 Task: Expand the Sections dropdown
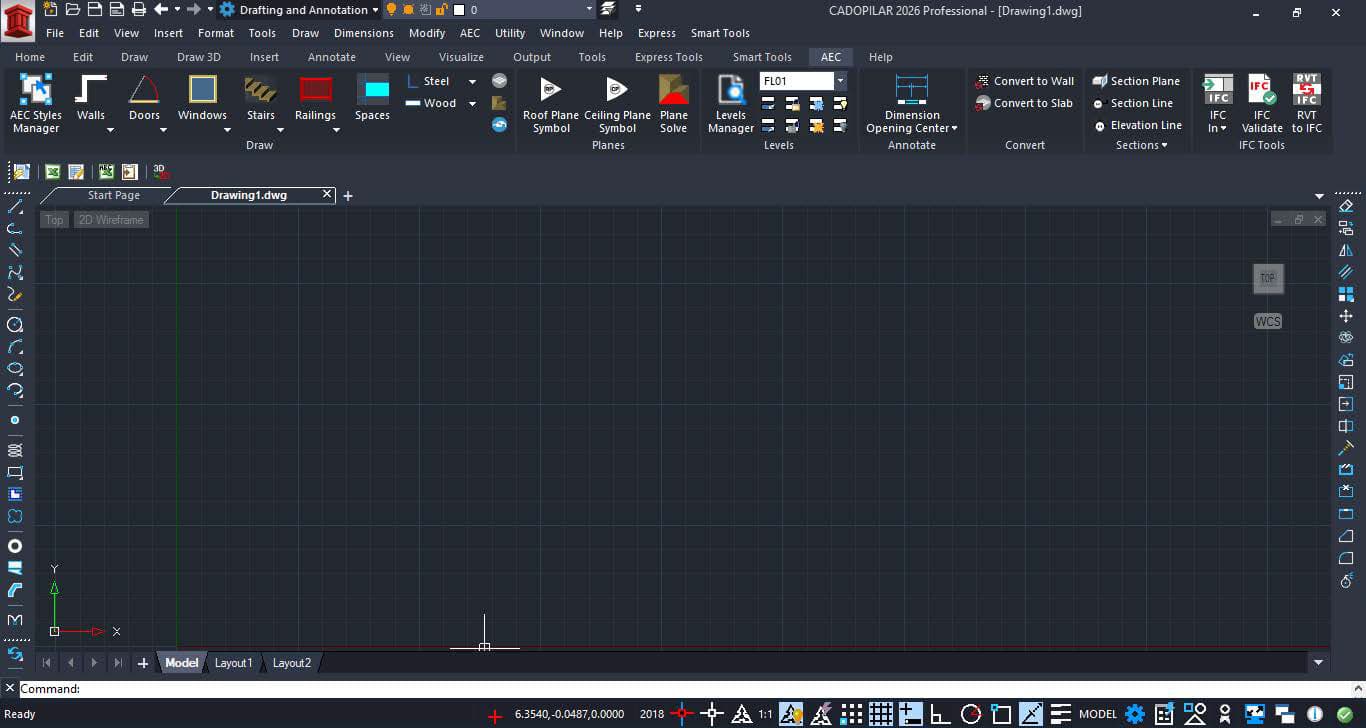click(1138, 145)
